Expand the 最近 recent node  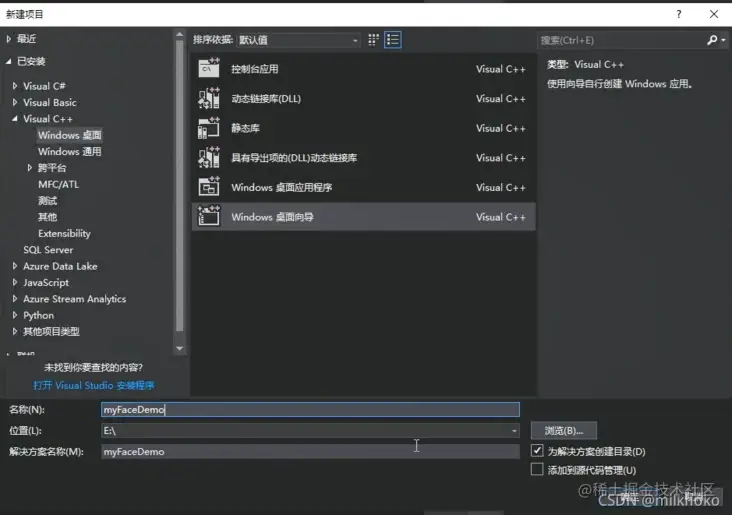[9, 39]
